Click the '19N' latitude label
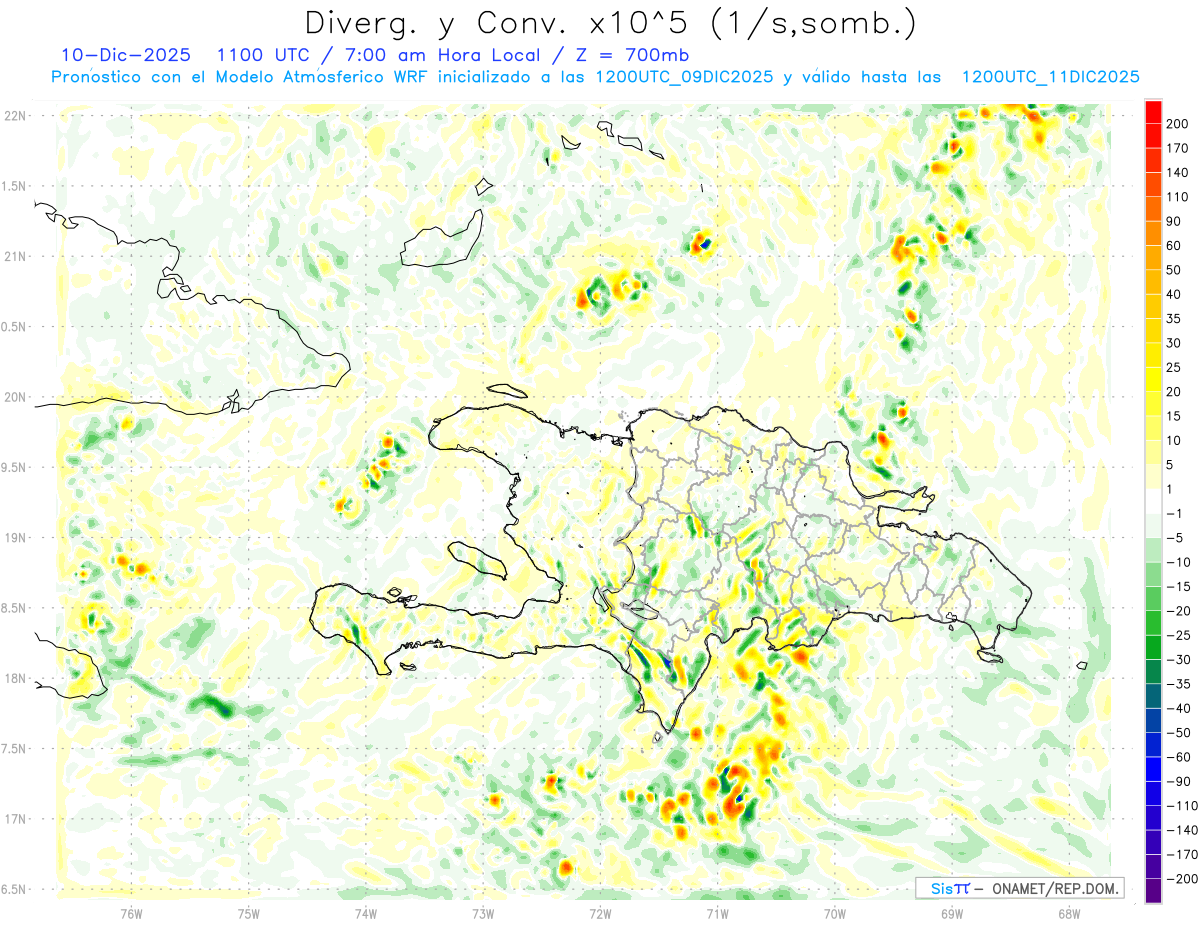The width and height of the screenshot is (1200, 927). click(15, 538)
